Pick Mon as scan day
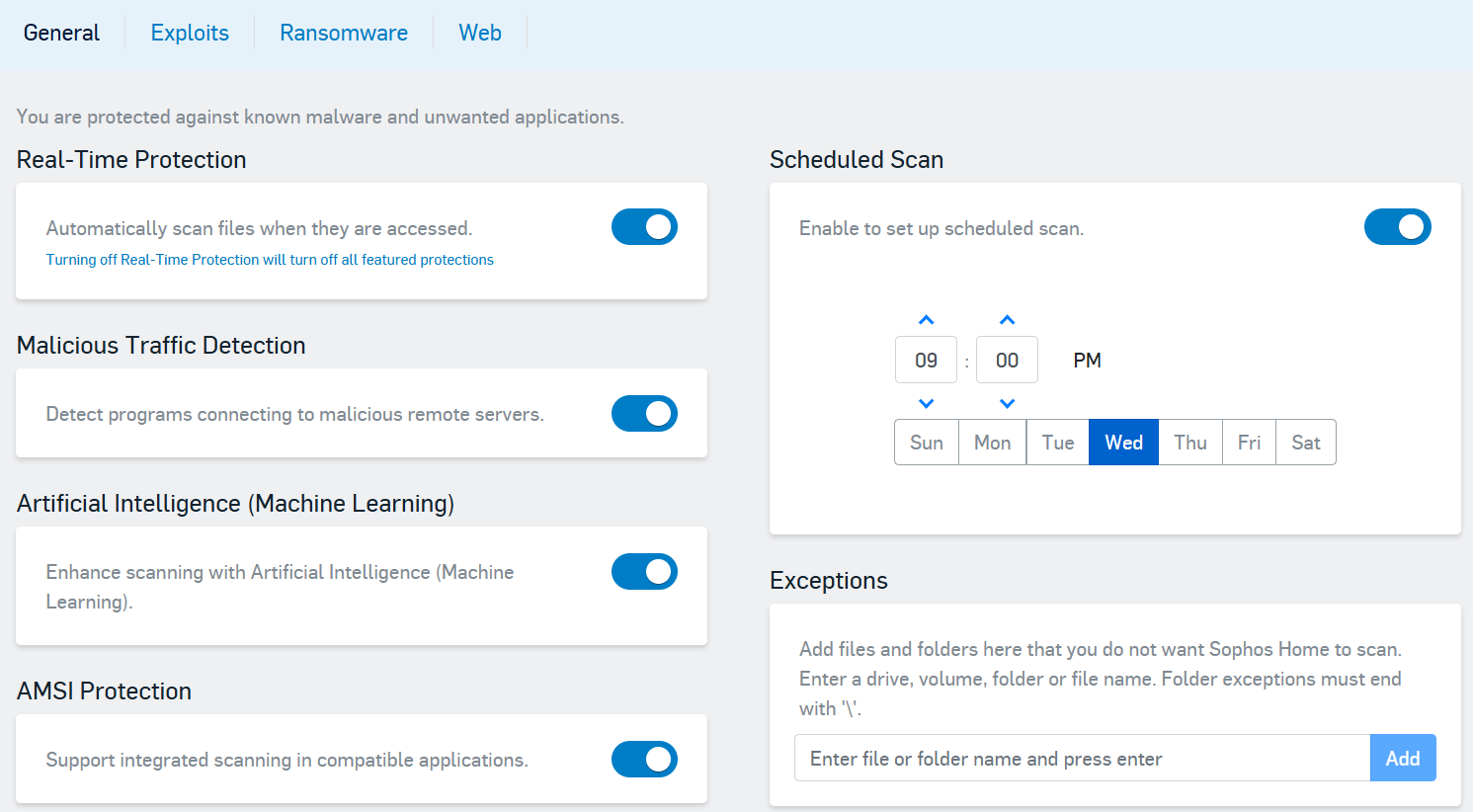This screenshot has height=812, width=1473. coord(992,443)
